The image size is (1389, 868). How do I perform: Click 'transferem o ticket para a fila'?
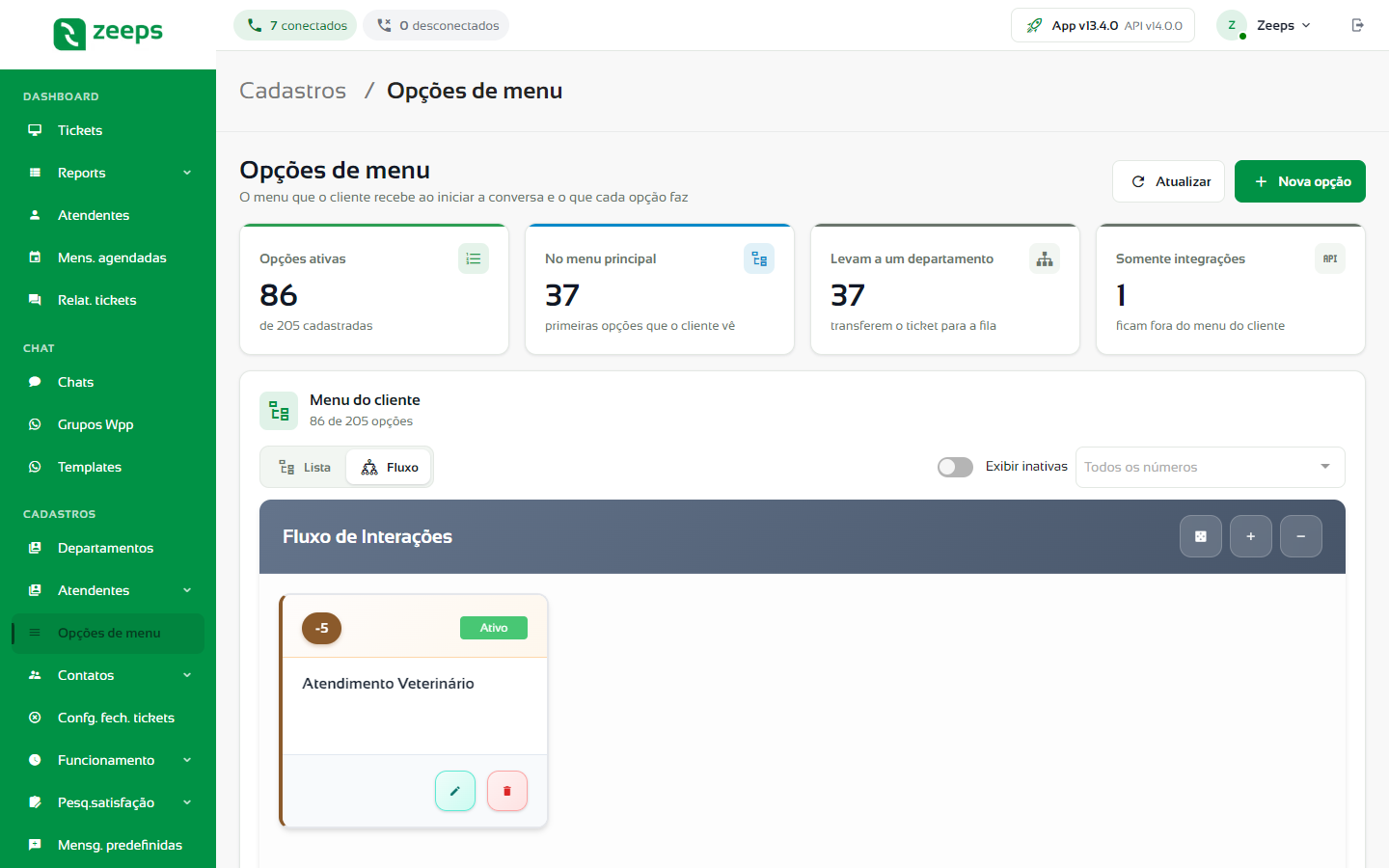click(913, 326)
